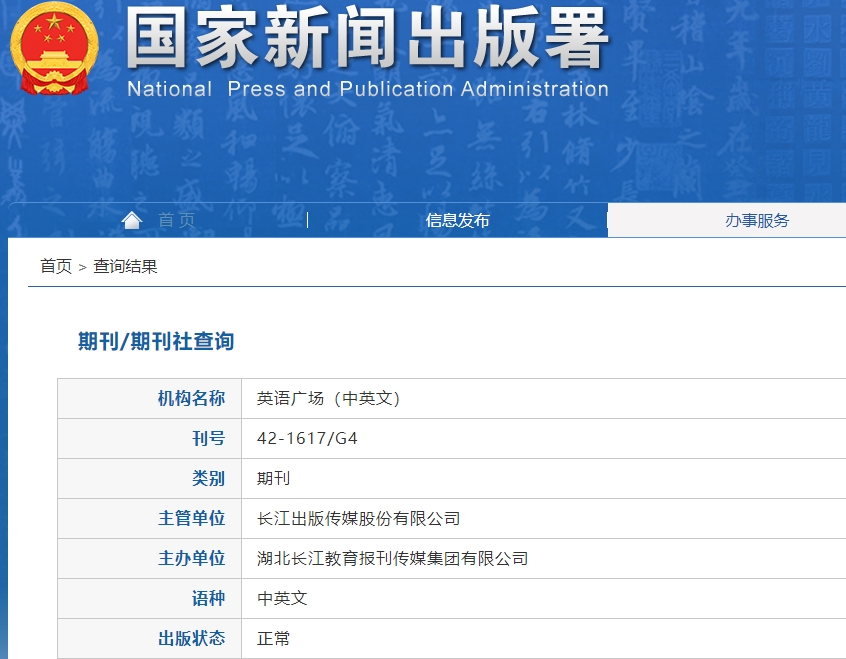Click the National Press and Publication Administration text
This screenshot has width=846, height=659.
367,89
